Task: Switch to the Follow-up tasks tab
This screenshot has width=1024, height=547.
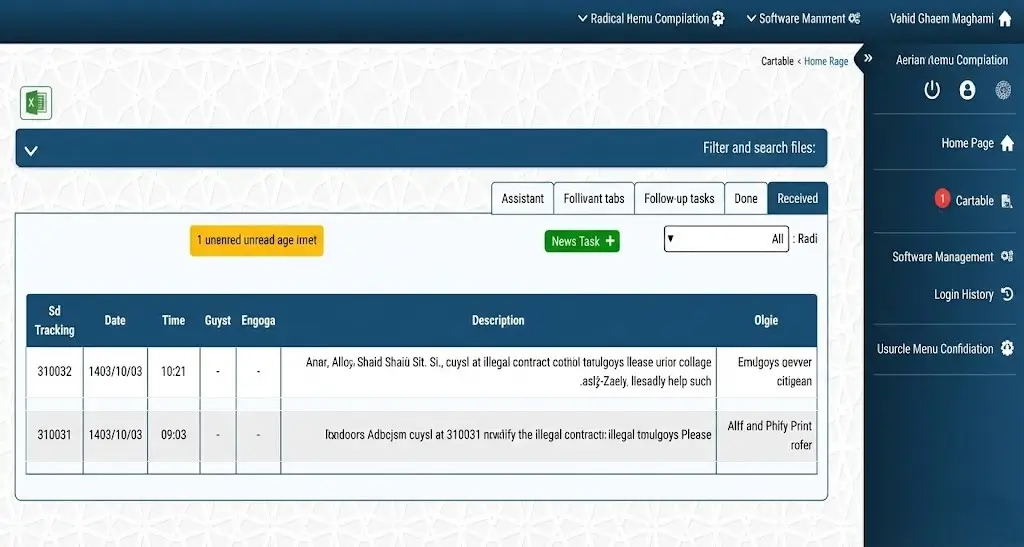Action: point(679,198)
